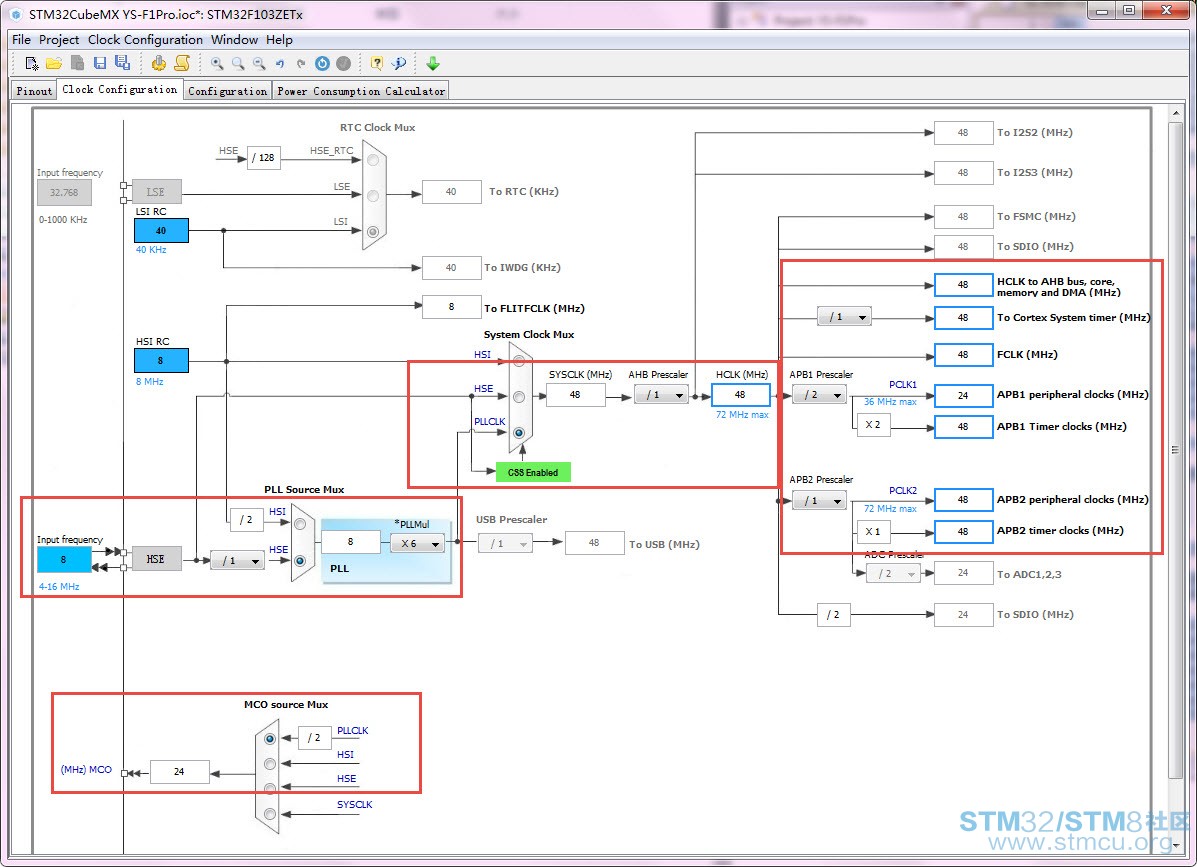Open help with the question mark icon

[376, 63]
